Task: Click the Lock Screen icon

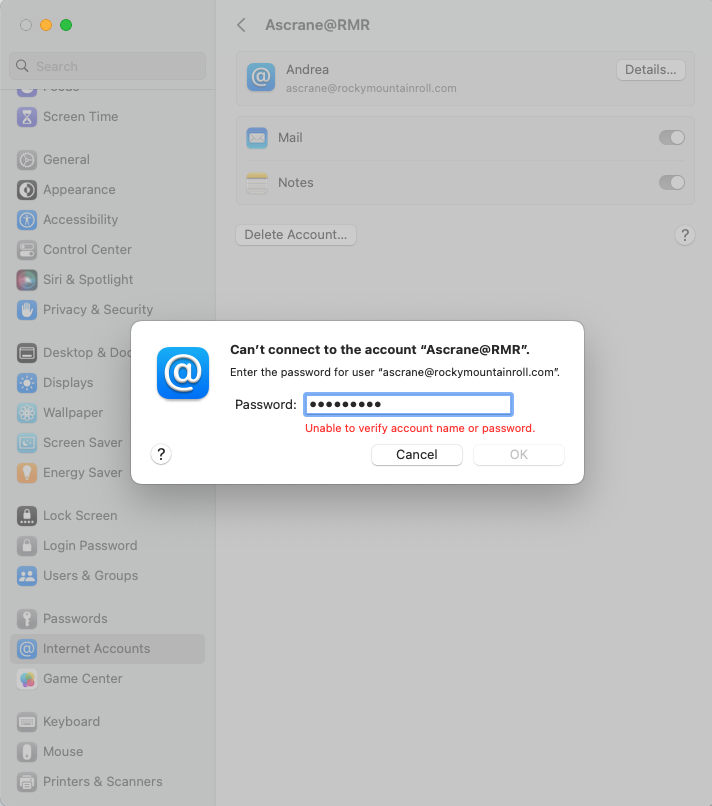Action: click(x=27, y=516)
